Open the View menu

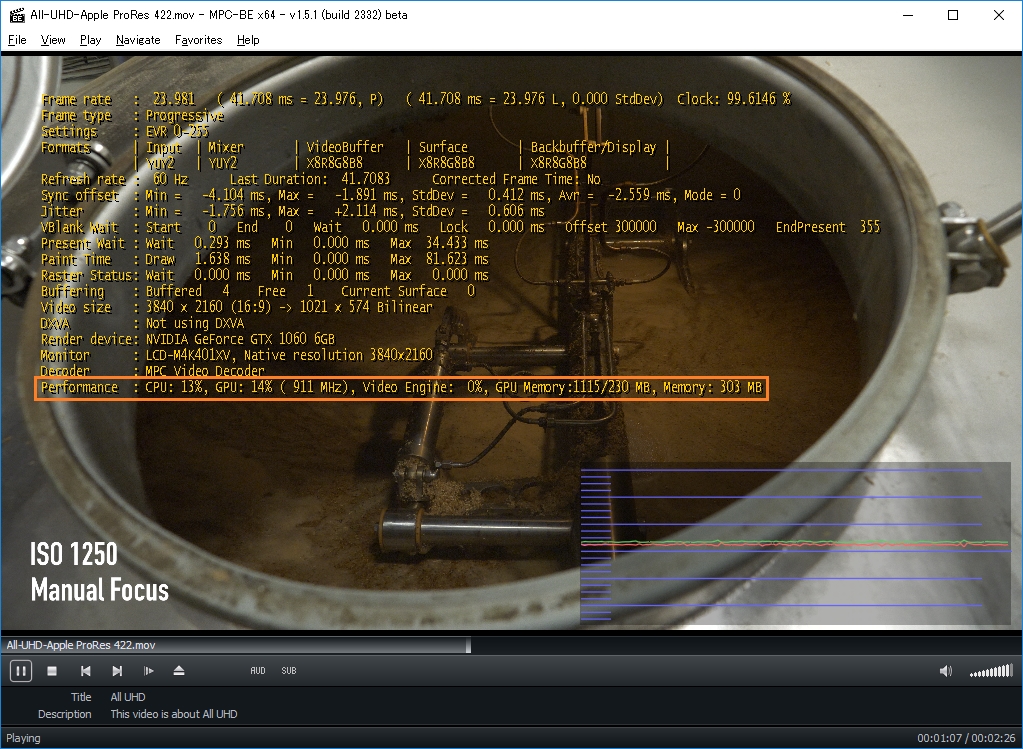[x=53, y=40]
